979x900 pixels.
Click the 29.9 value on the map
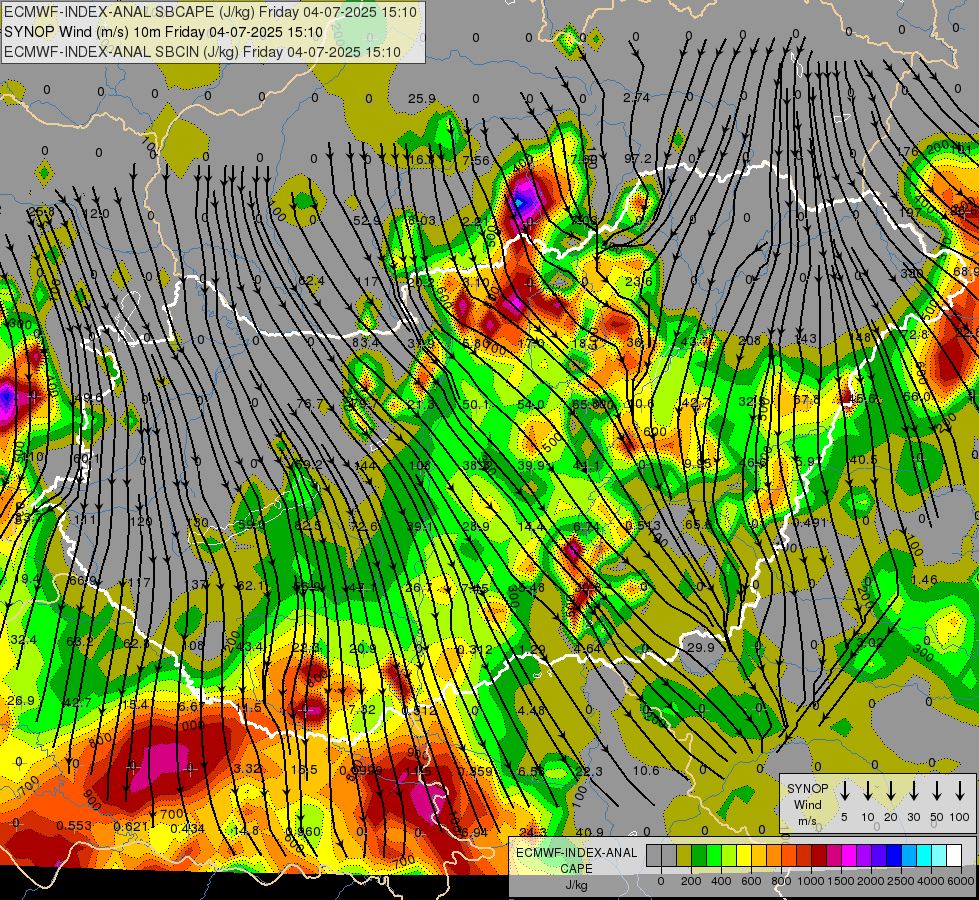coord(701,648)
